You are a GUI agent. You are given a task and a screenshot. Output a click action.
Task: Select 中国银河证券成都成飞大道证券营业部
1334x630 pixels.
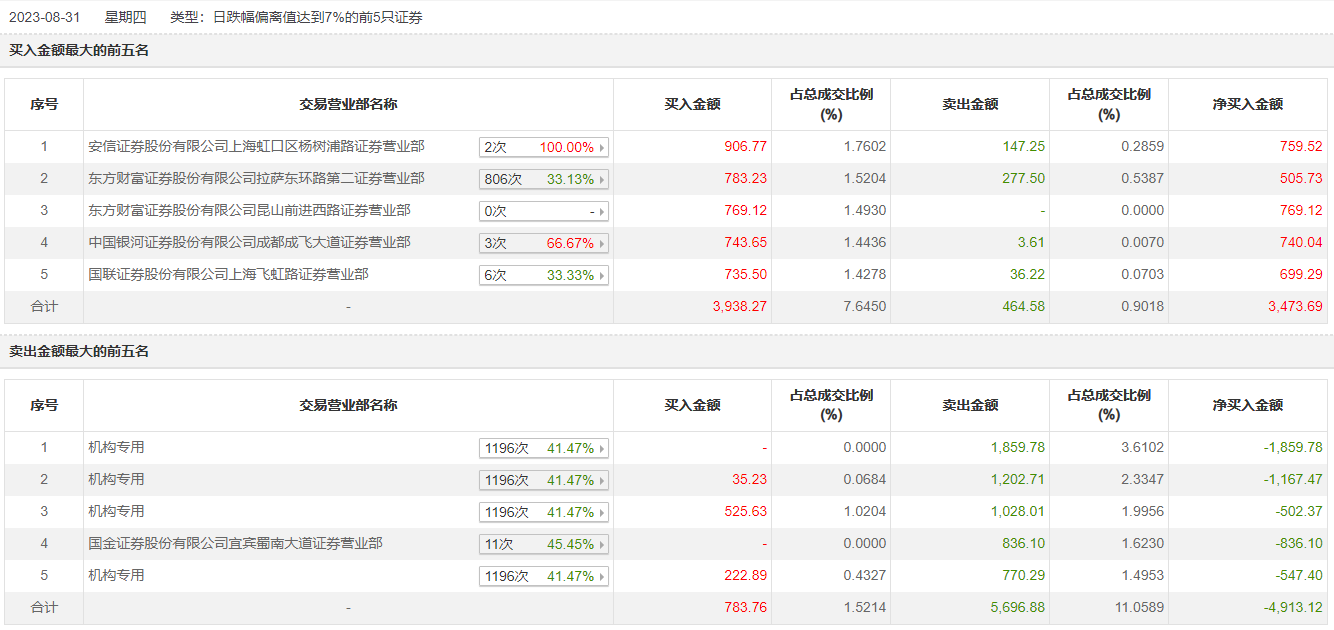(249, 243)
